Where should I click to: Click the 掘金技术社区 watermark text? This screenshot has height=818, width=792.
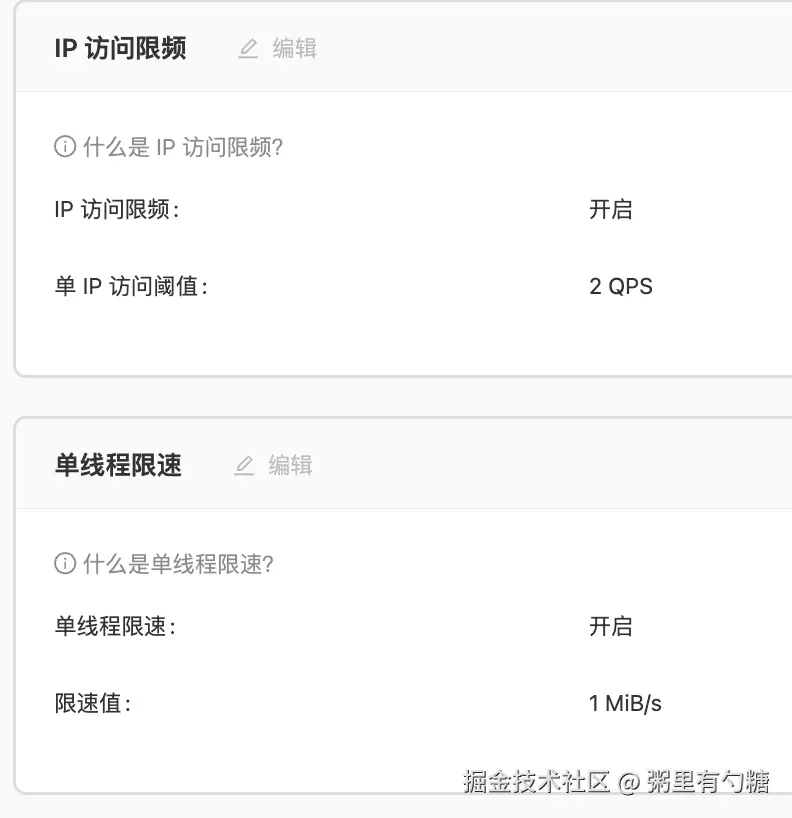point(536,781)
